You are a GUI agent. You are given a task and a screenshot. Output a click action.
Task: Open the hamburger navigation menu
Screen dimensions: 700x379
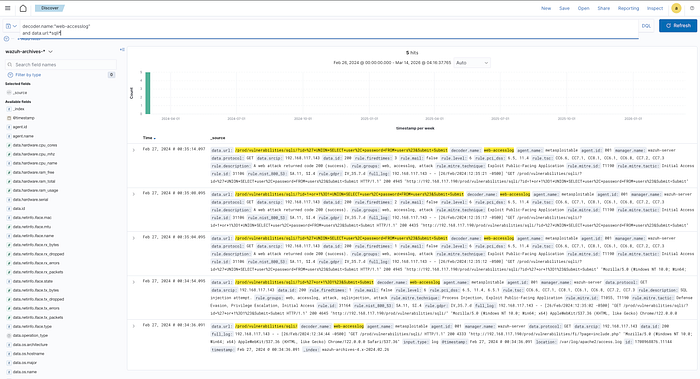click(x=8, y=8)
